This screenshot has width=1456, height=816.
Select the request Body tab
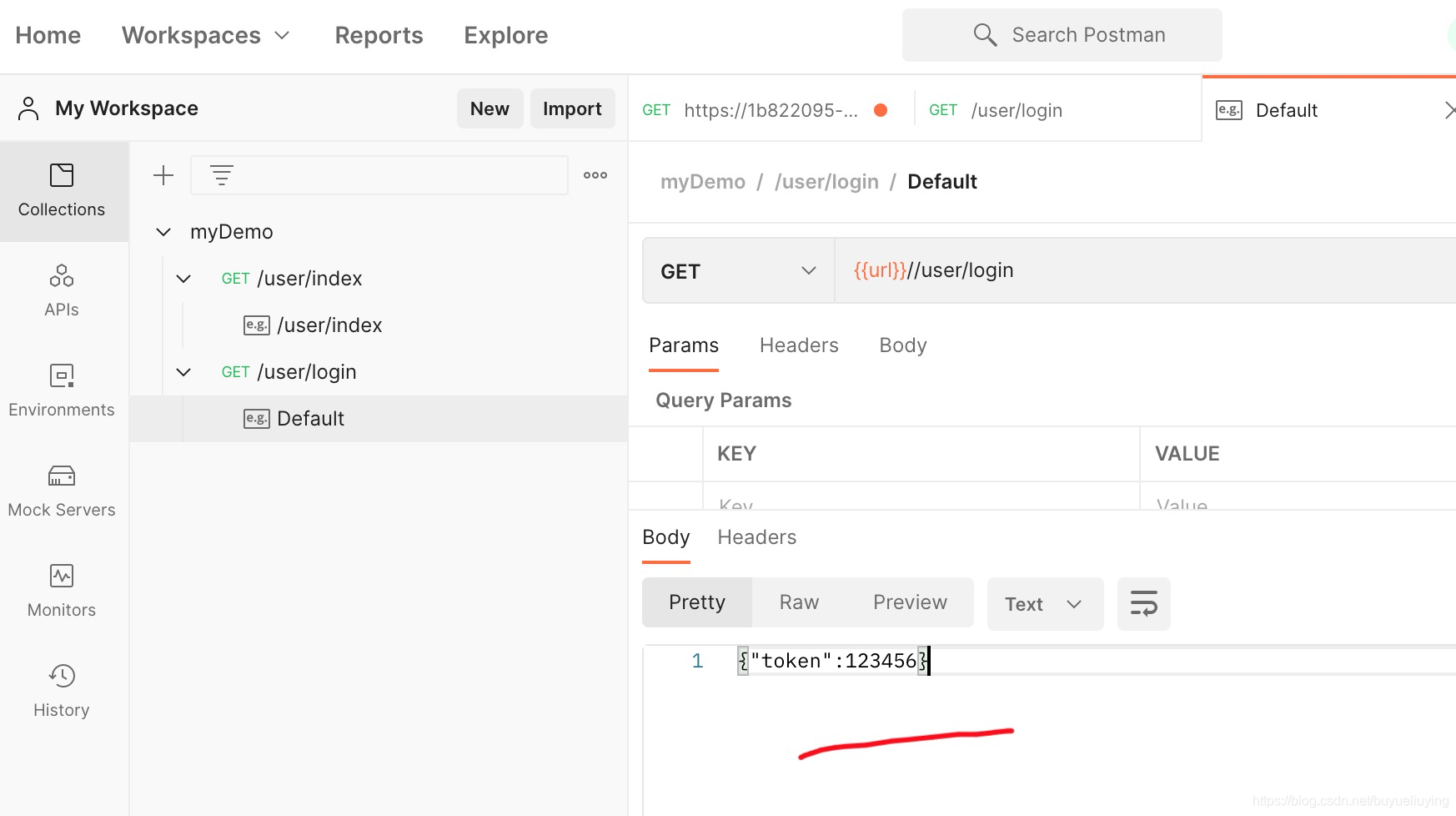click(903, 345)
